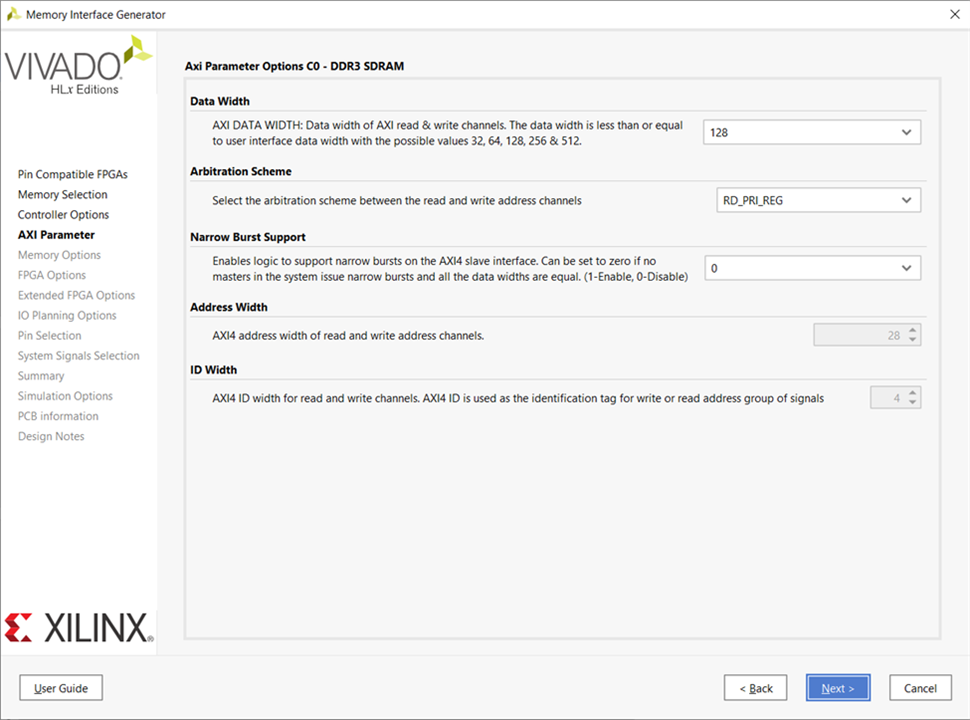Select Summary step in sidebar
The height and width of the screenshot is (720, 970).
tap(41, 376)
